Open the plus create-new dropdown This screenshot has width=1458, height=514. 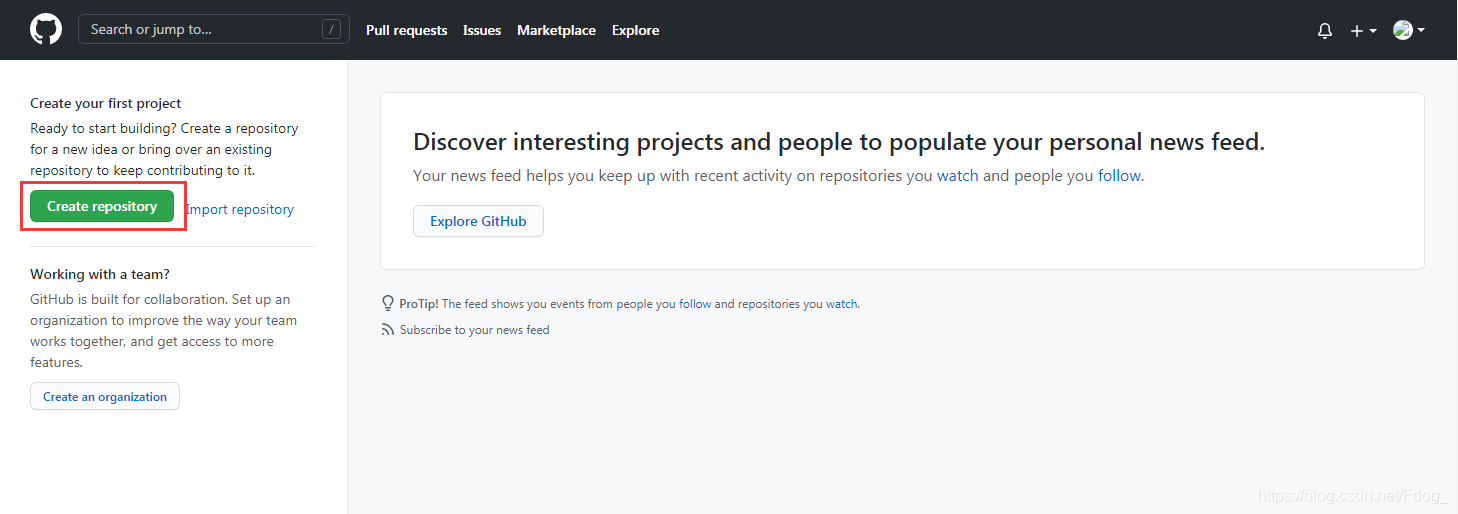click(1363, 31)
